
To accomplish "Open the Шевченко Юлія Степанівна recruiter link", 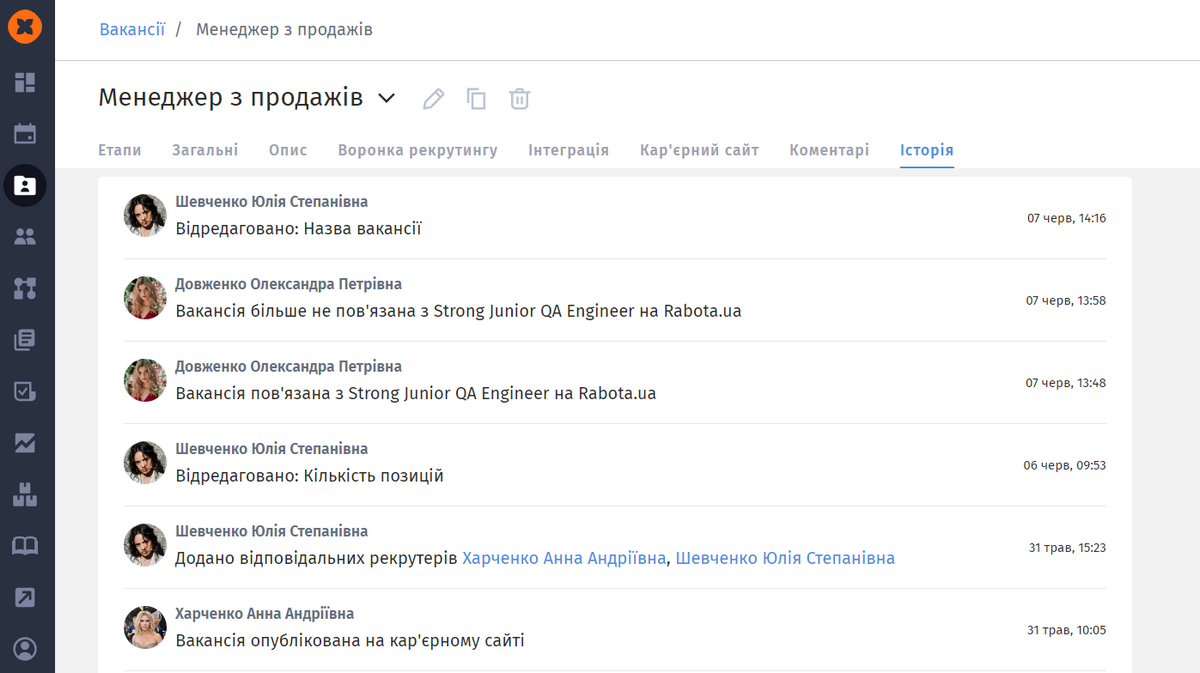I will click(x=785, y=558).
